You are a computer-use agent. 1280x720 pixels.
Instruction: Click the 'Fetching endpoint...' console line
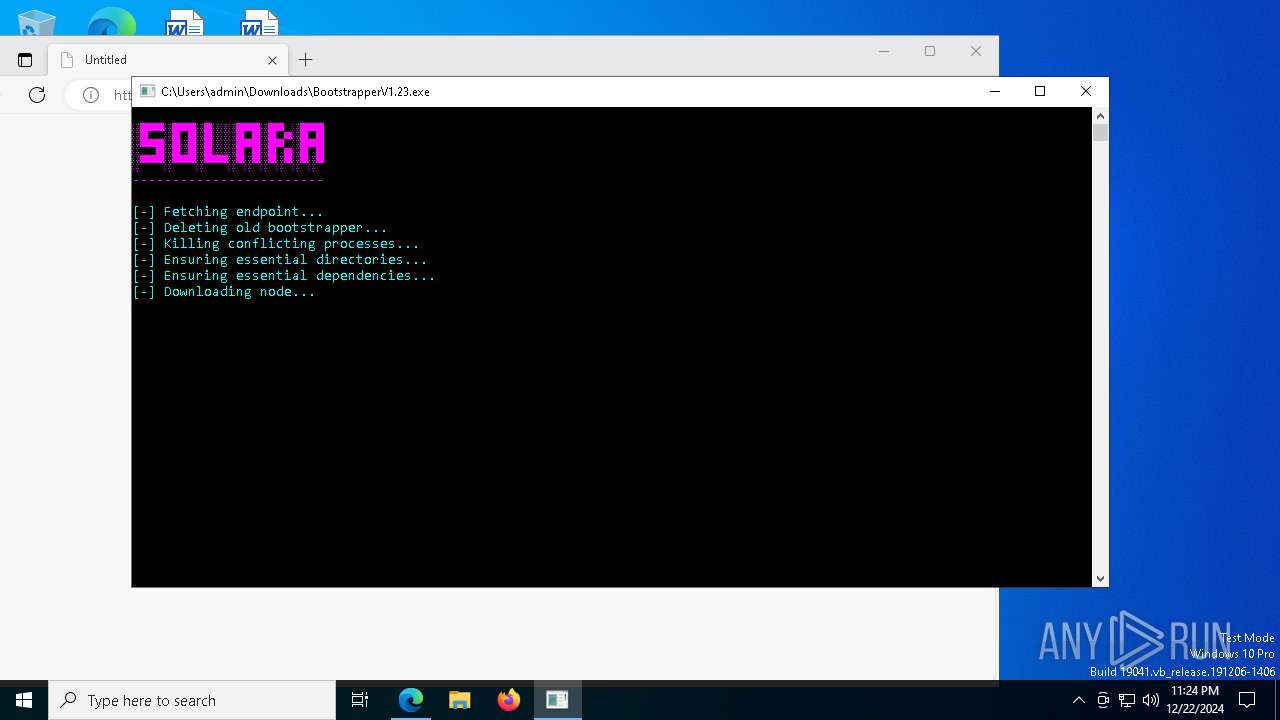coord(228,212)
